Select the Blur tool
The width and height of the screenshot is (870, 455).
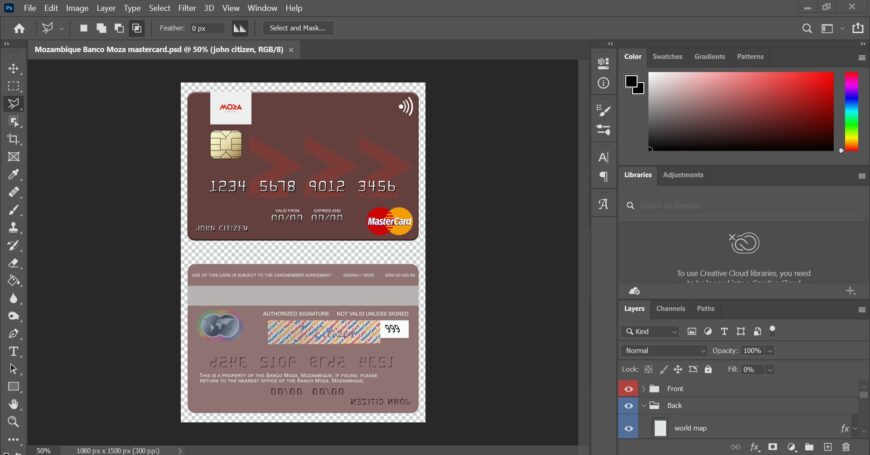[x=13, y=299]
